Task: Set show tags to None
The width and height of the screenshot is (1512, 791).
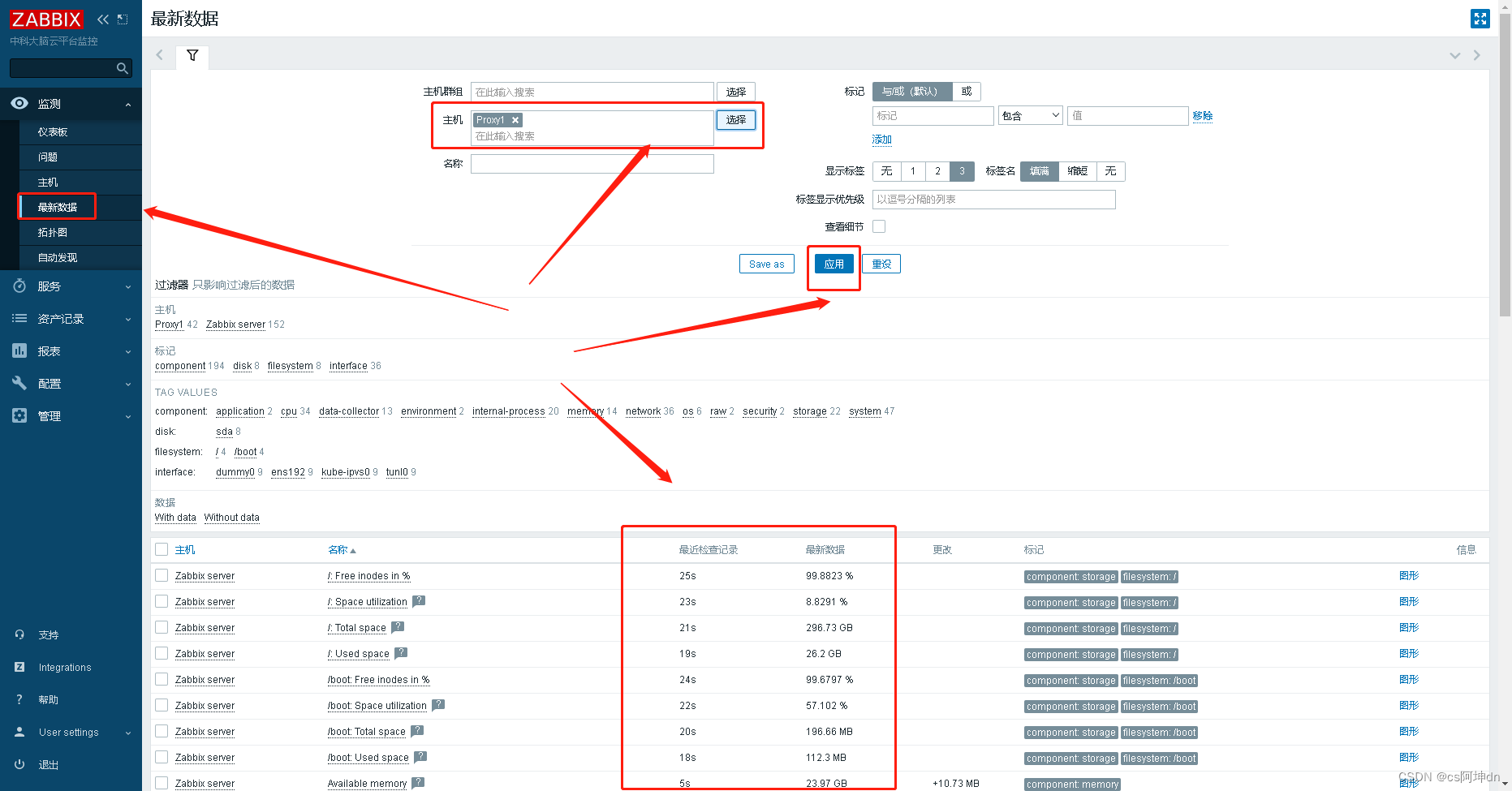Action: click(886, 171)
